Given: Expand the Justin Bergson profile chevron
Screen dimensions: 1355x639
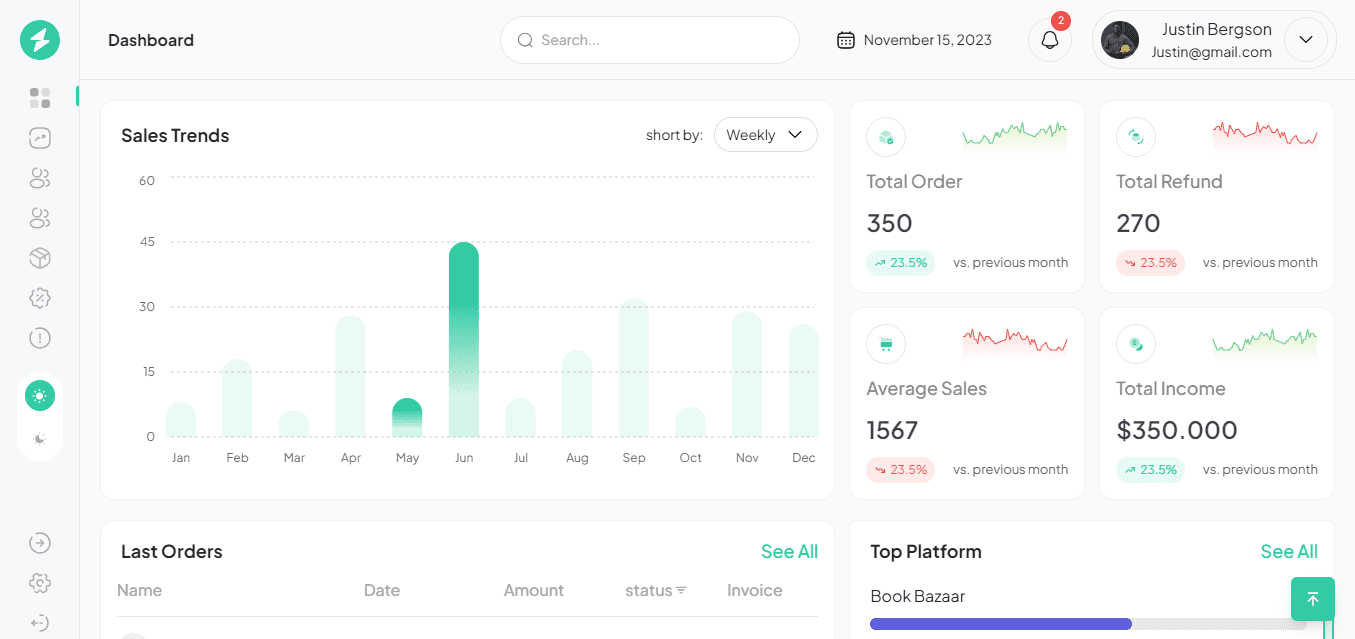Looking at the screenshot, I should click(x=1306, y=40).
